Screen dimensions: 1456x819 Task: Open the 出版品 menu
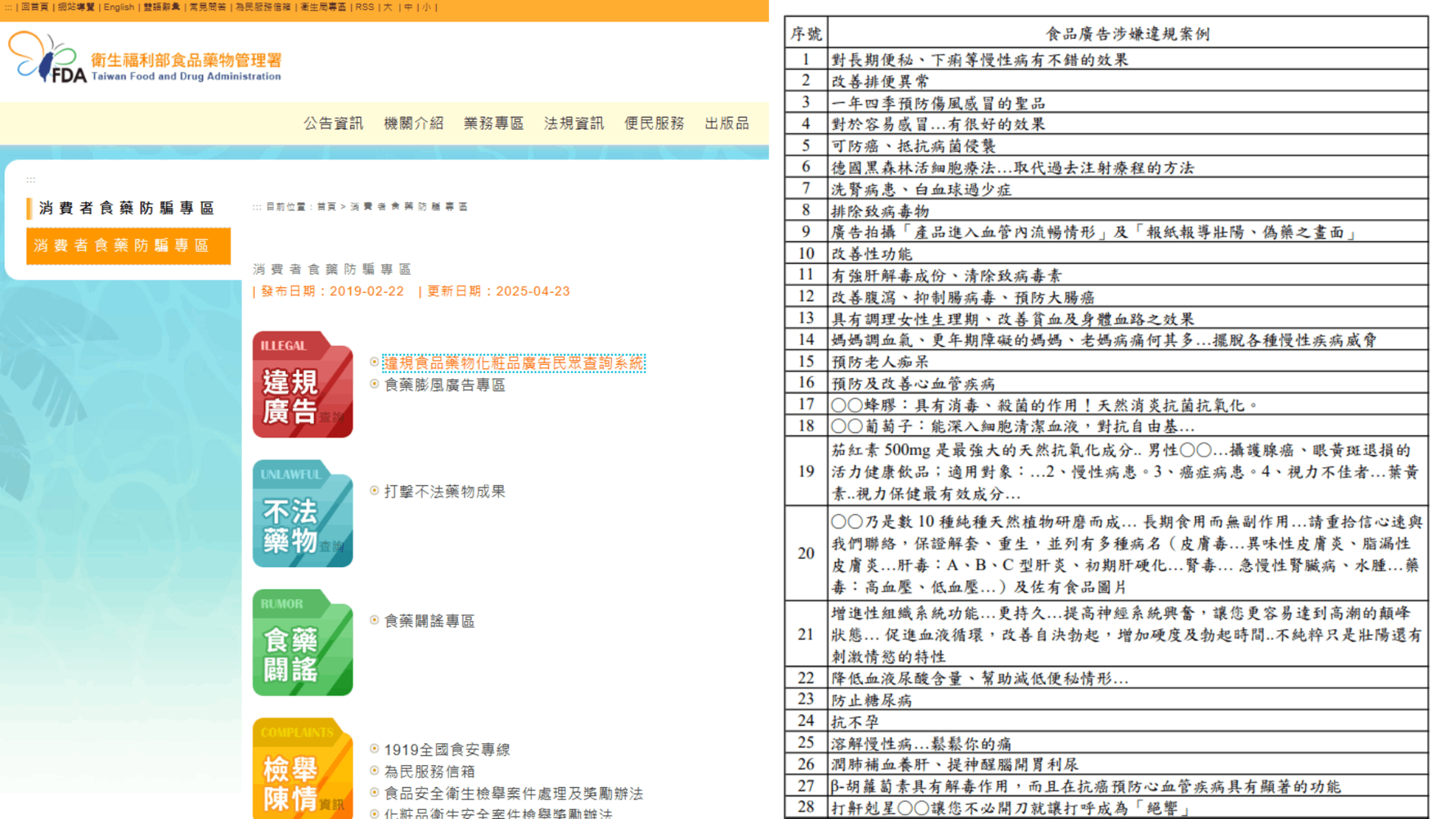tap(727, 123)
